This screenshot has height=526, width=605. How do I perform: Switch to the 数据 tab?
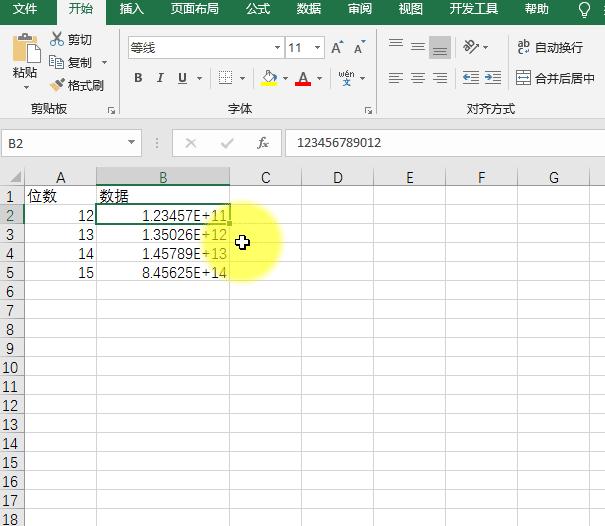coord(309,8)
